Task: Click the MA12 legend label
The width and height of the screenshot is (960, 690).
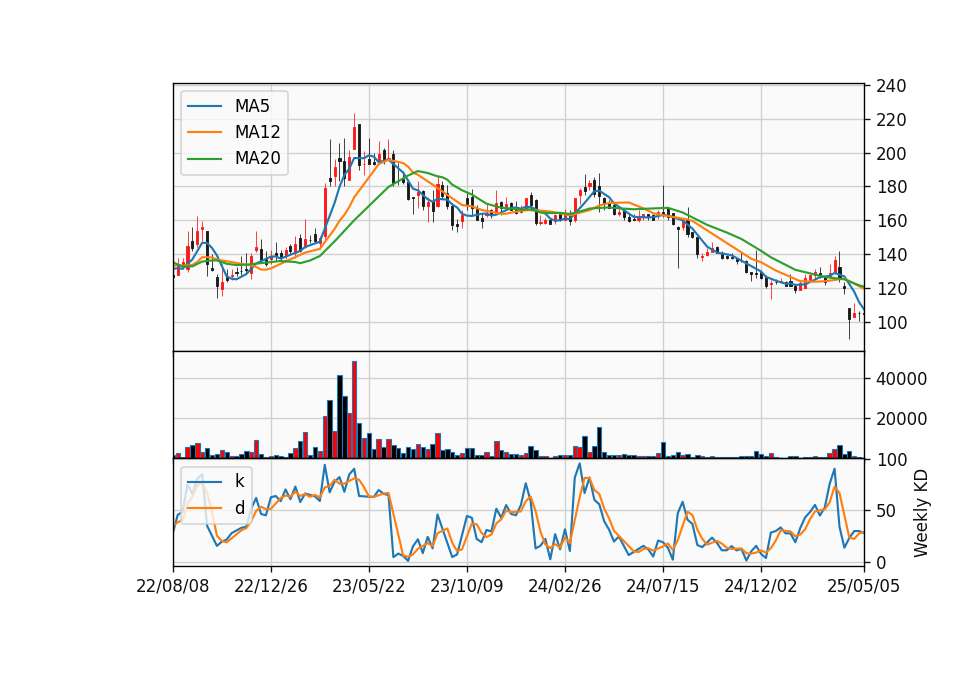Action: [x=257, y=132]
